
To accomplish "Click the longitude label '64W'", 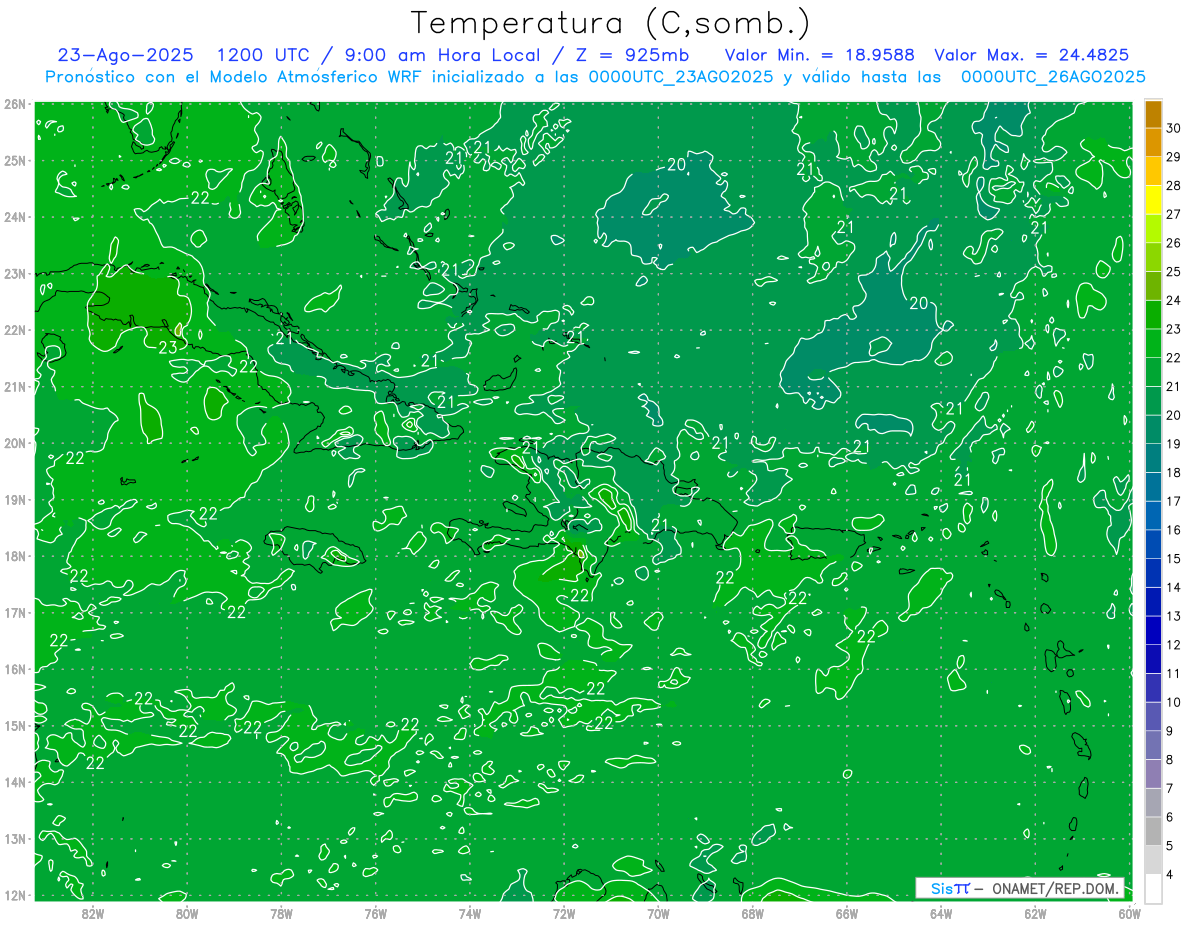I will (x=941, y=912).
